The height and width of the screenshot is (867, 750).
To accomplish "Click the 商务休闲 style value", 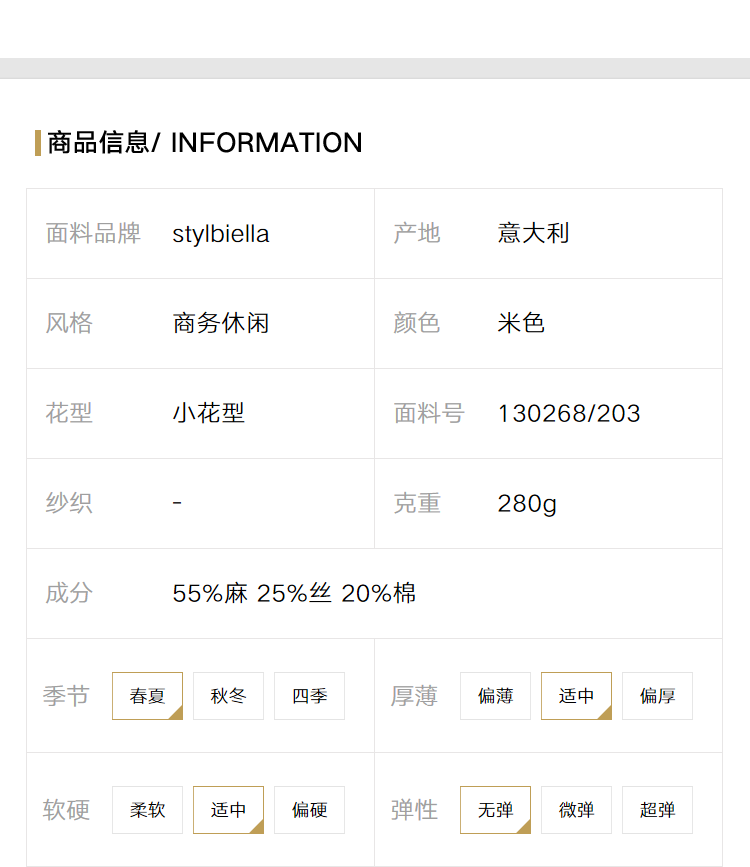I will [x=221, y=323].
